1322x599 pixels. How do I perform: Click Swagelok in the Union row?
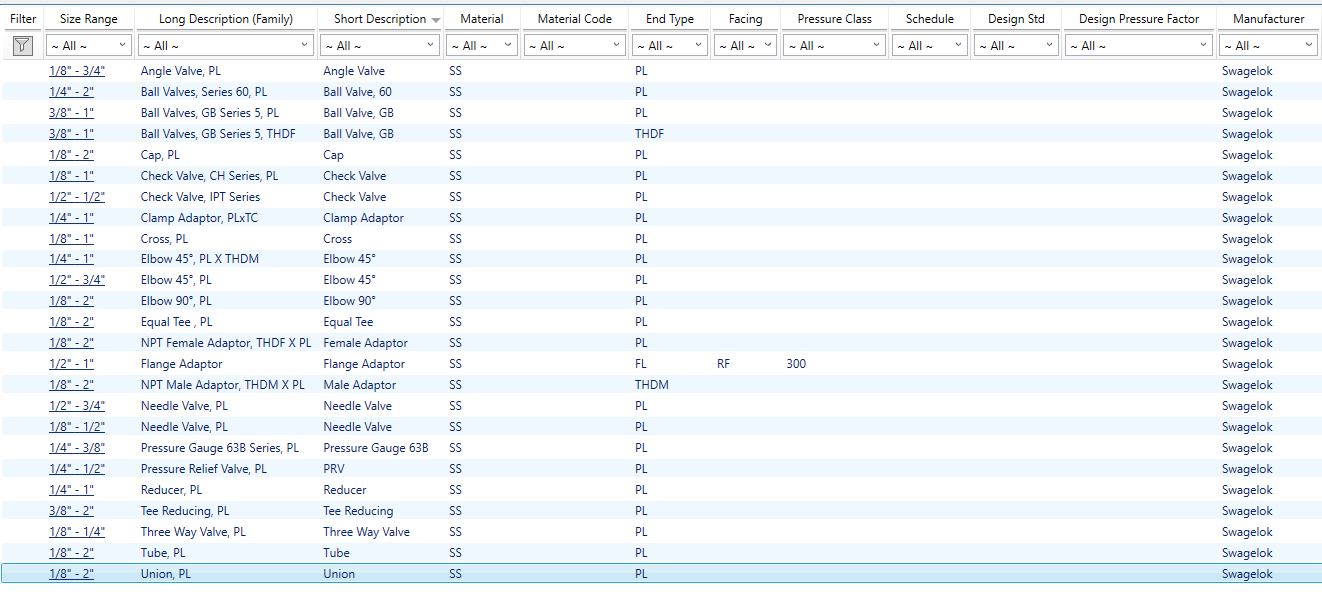coord(1247,574)
